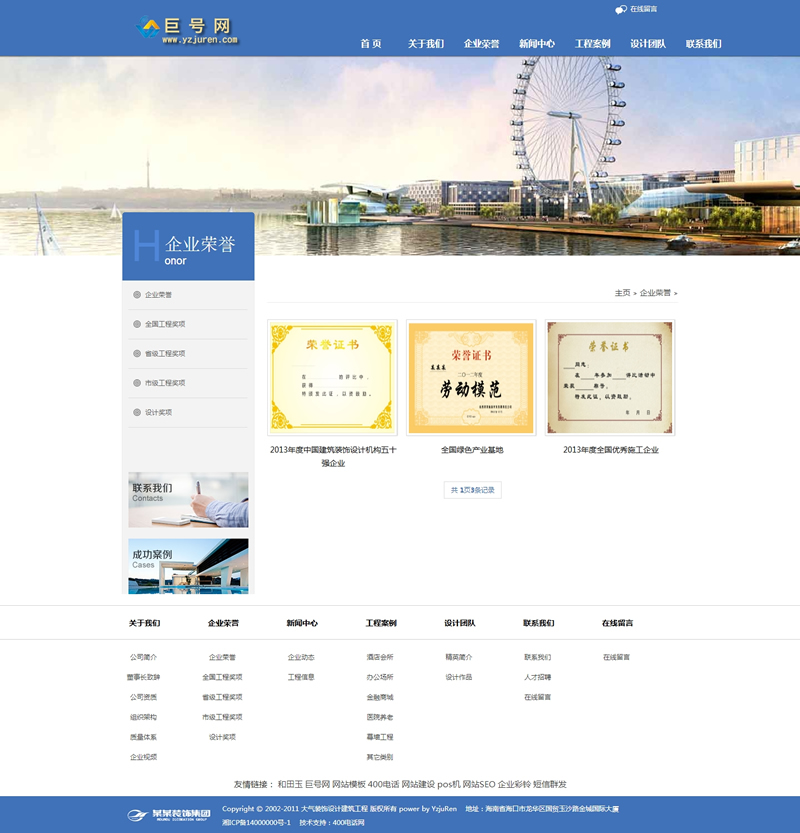Open the 联系我们 Contacts banner in the sidebar
The height and width of the screenshot is (833, 800).
click(188, 500)
